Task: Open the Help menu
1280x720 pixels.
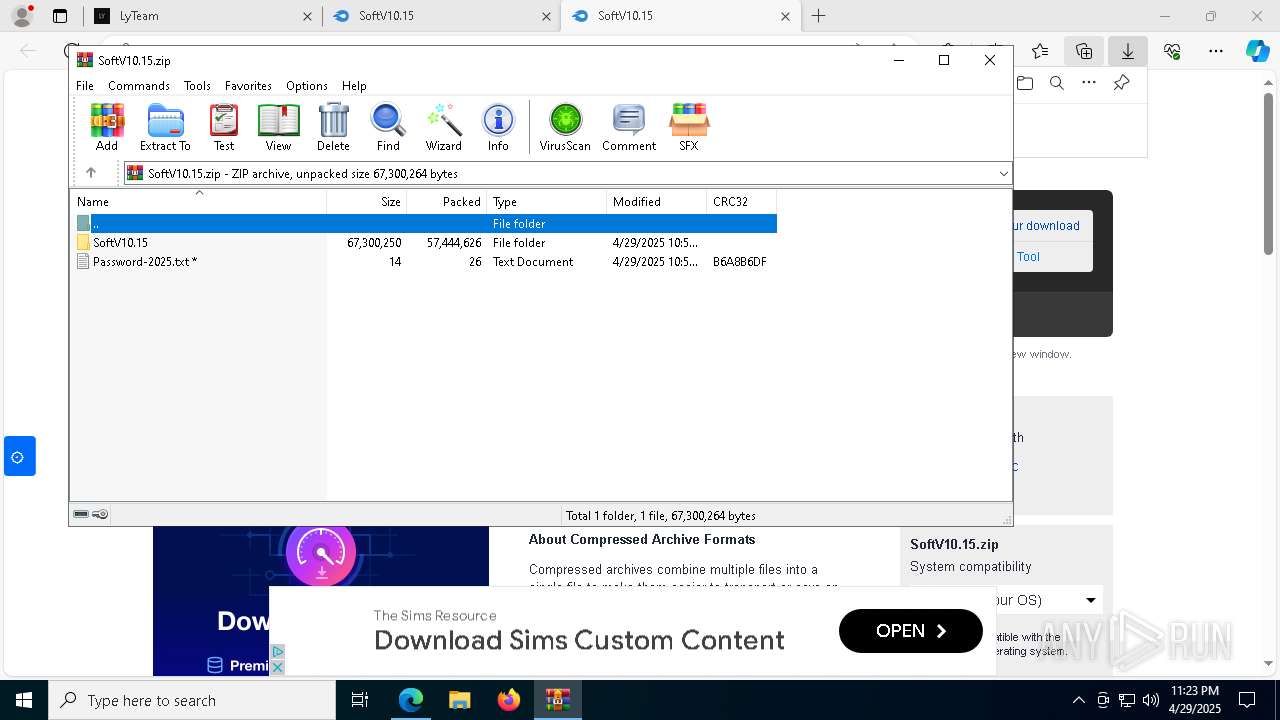Action: (354, 86)
